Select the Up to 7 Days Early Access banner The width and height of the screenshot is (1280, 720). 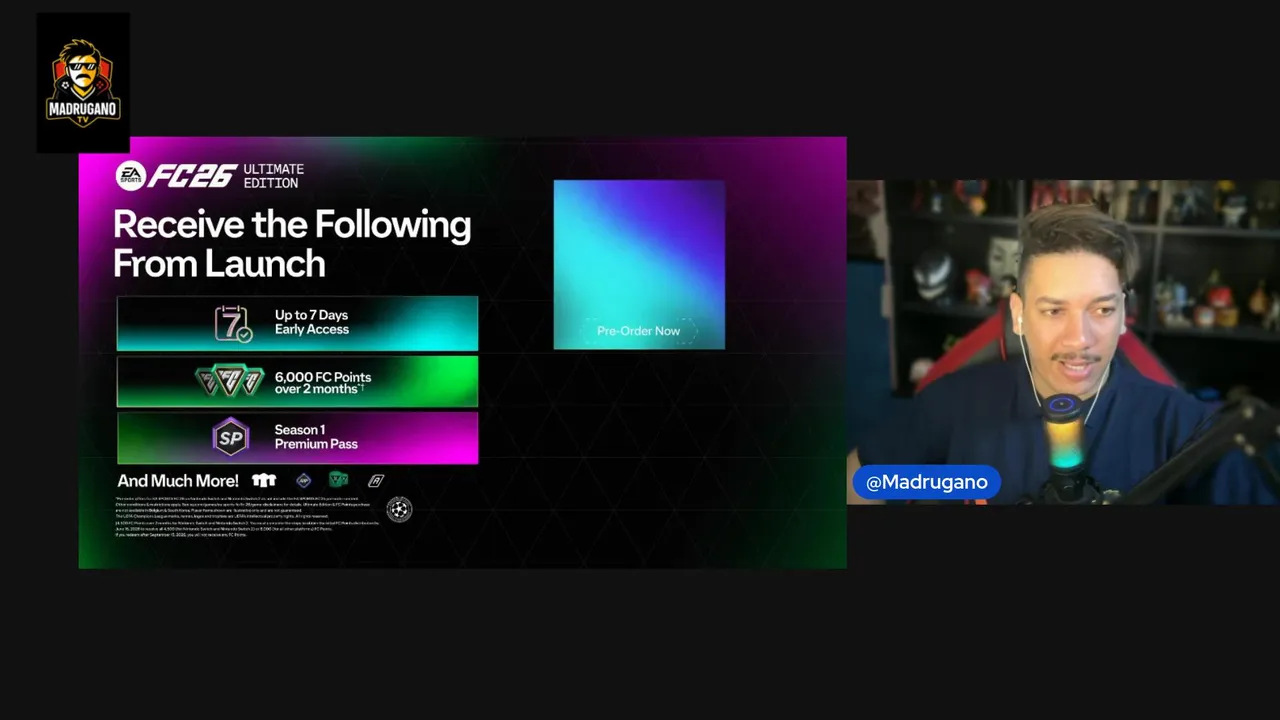[x=297, y=323]
